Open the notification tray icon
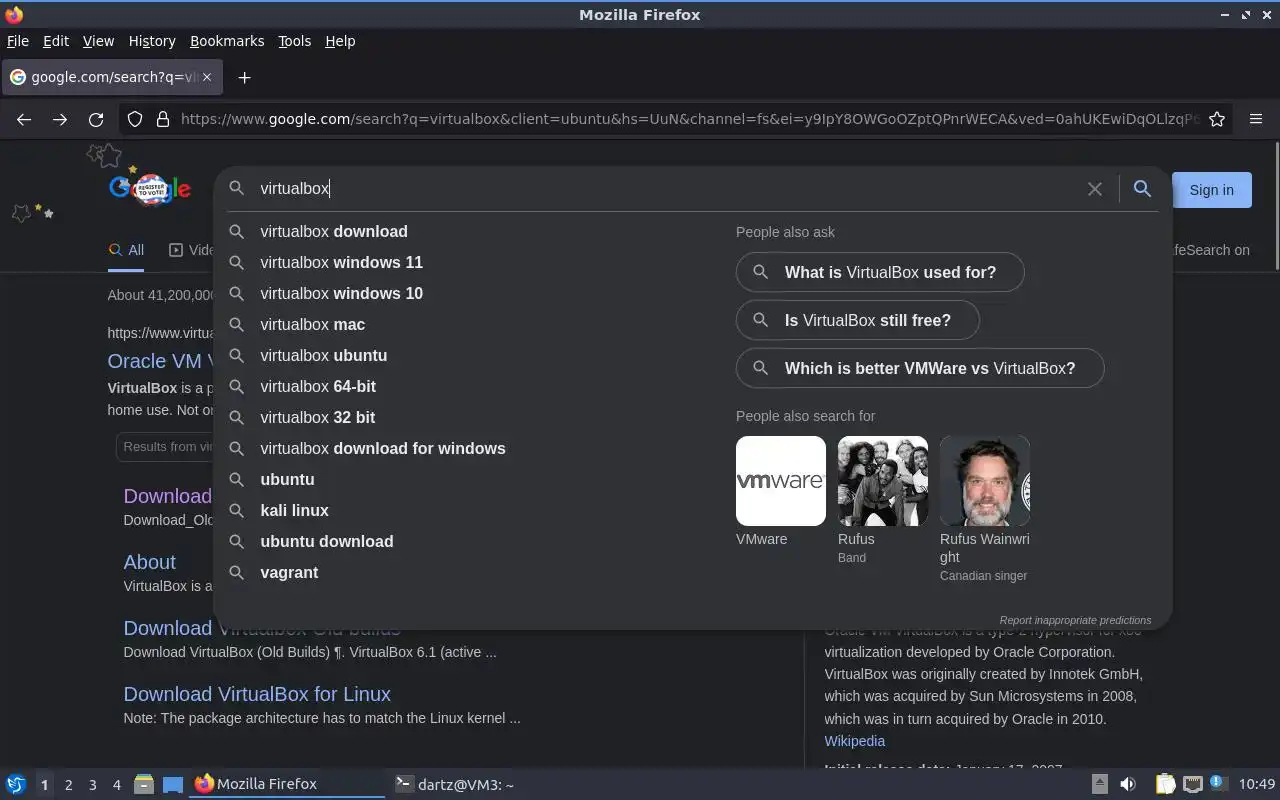This screenshot has width=1280, height=800. tap(1217, 782)
